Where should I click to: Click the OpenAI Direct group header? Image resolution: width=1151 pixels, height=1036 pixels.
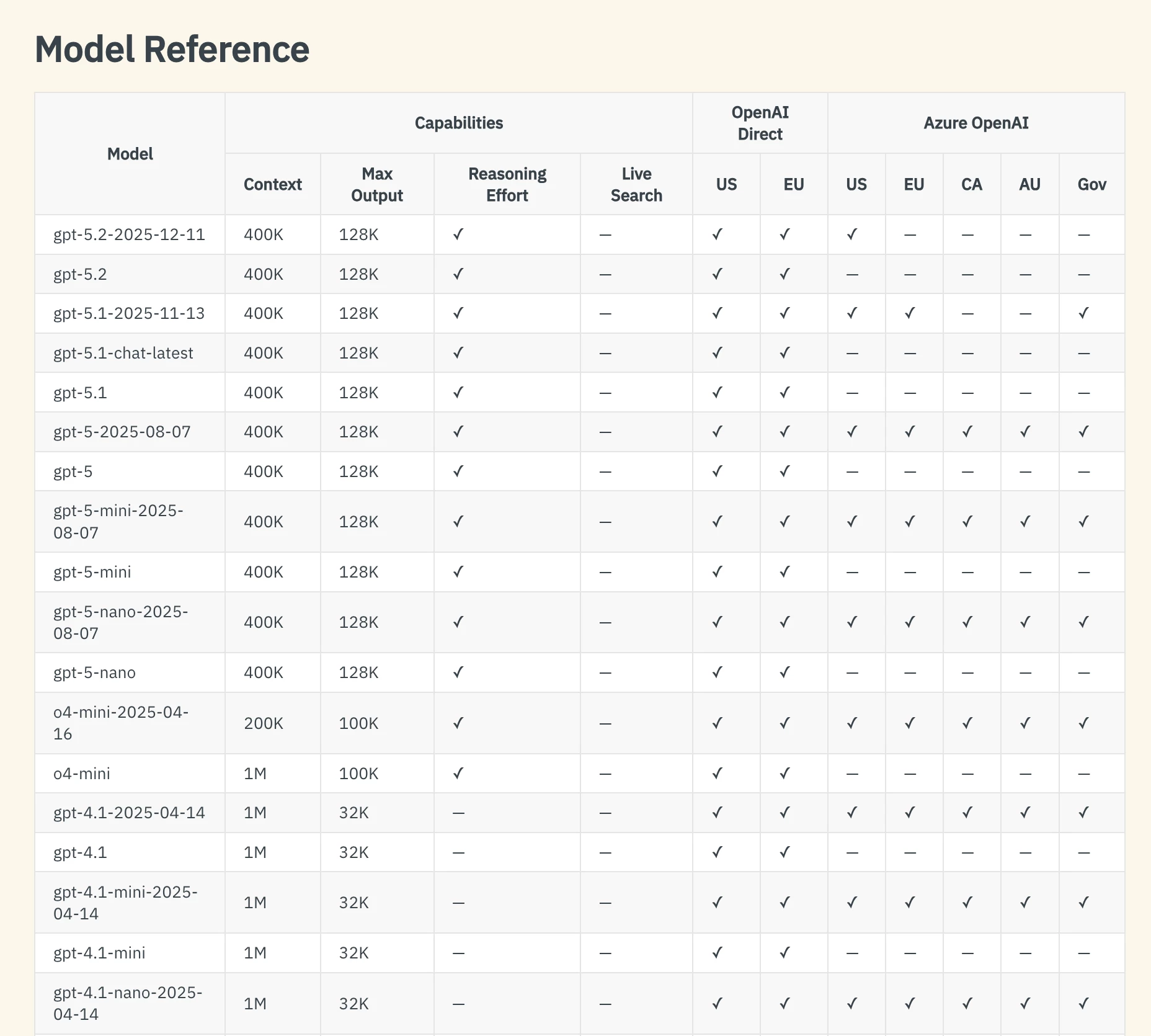(760, 123)
